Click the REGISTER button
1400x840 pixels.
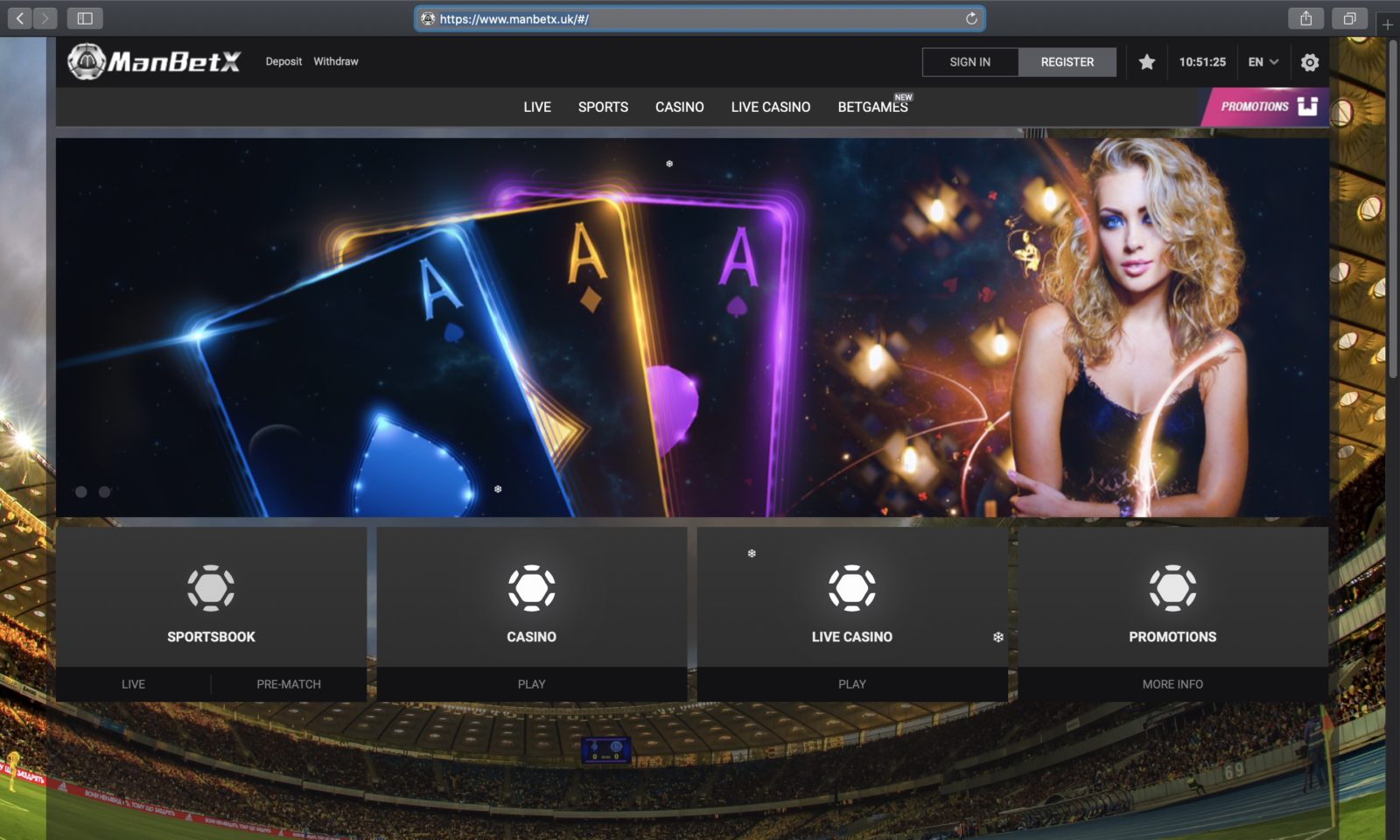[x=1067, y=62]
